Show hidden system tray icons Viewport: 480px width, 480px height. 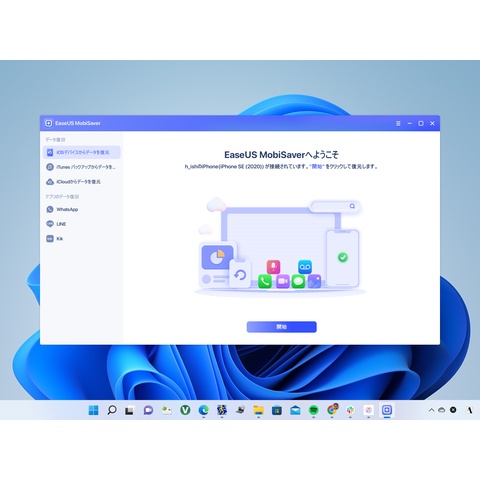[x=431, y=410]
